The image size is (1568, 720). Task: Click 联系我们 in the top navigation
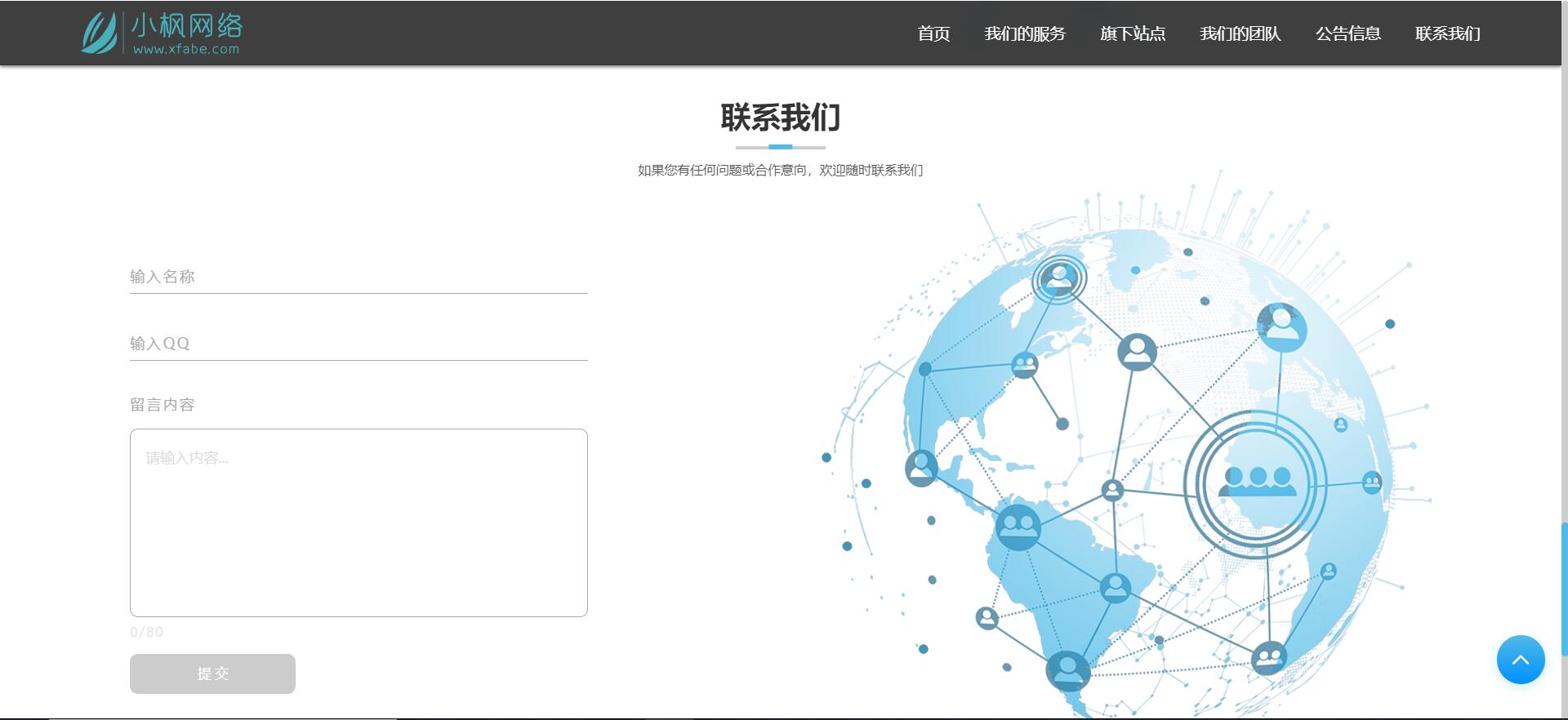[1448, 33]
